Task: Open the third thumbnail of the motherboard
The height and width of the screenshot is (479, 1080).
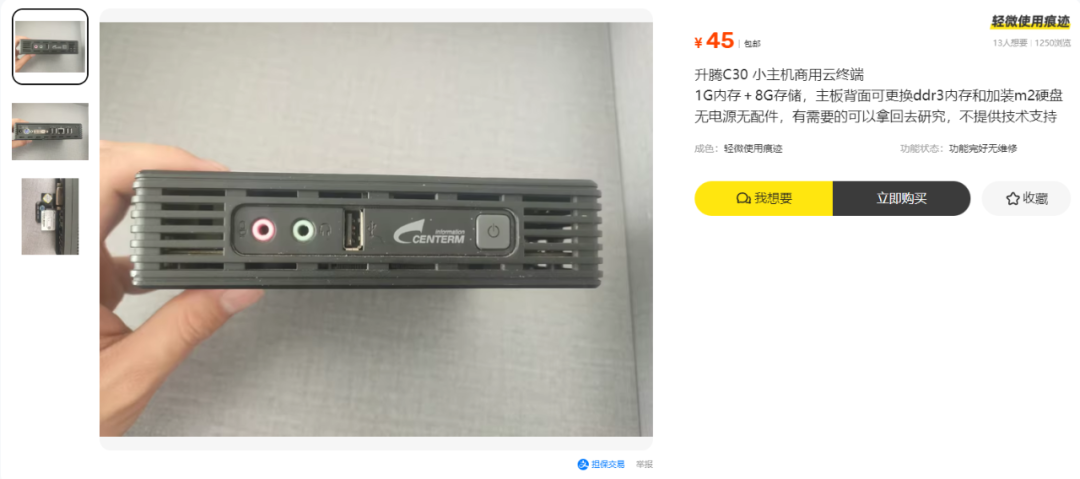Action: (50, 216)
